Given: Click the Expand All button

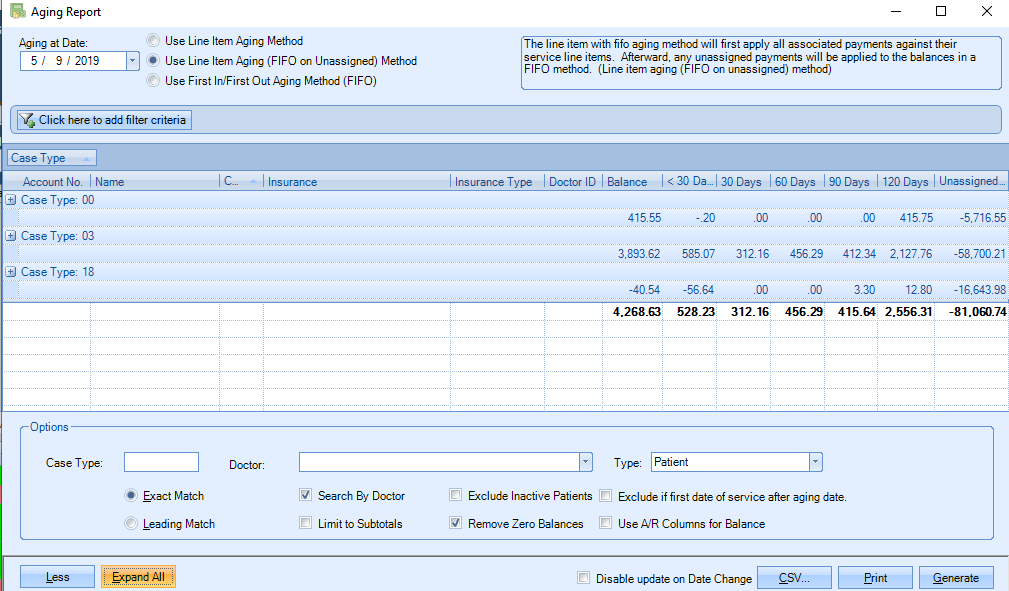Looking at the screenshot, I should click(138, 577).
